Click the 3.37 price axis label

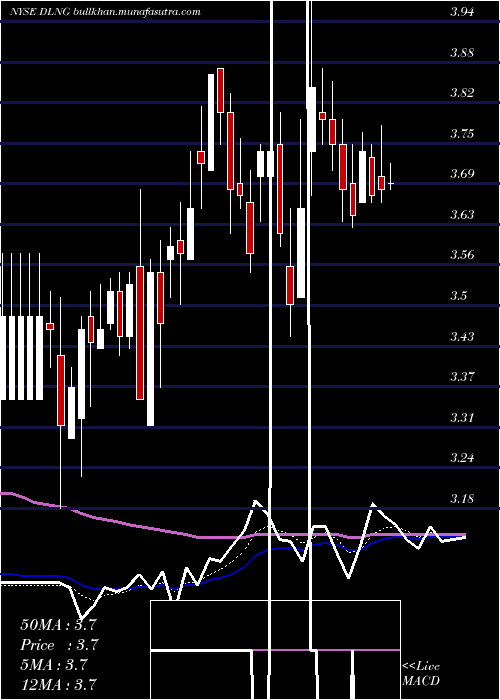[x=462, y=377]
